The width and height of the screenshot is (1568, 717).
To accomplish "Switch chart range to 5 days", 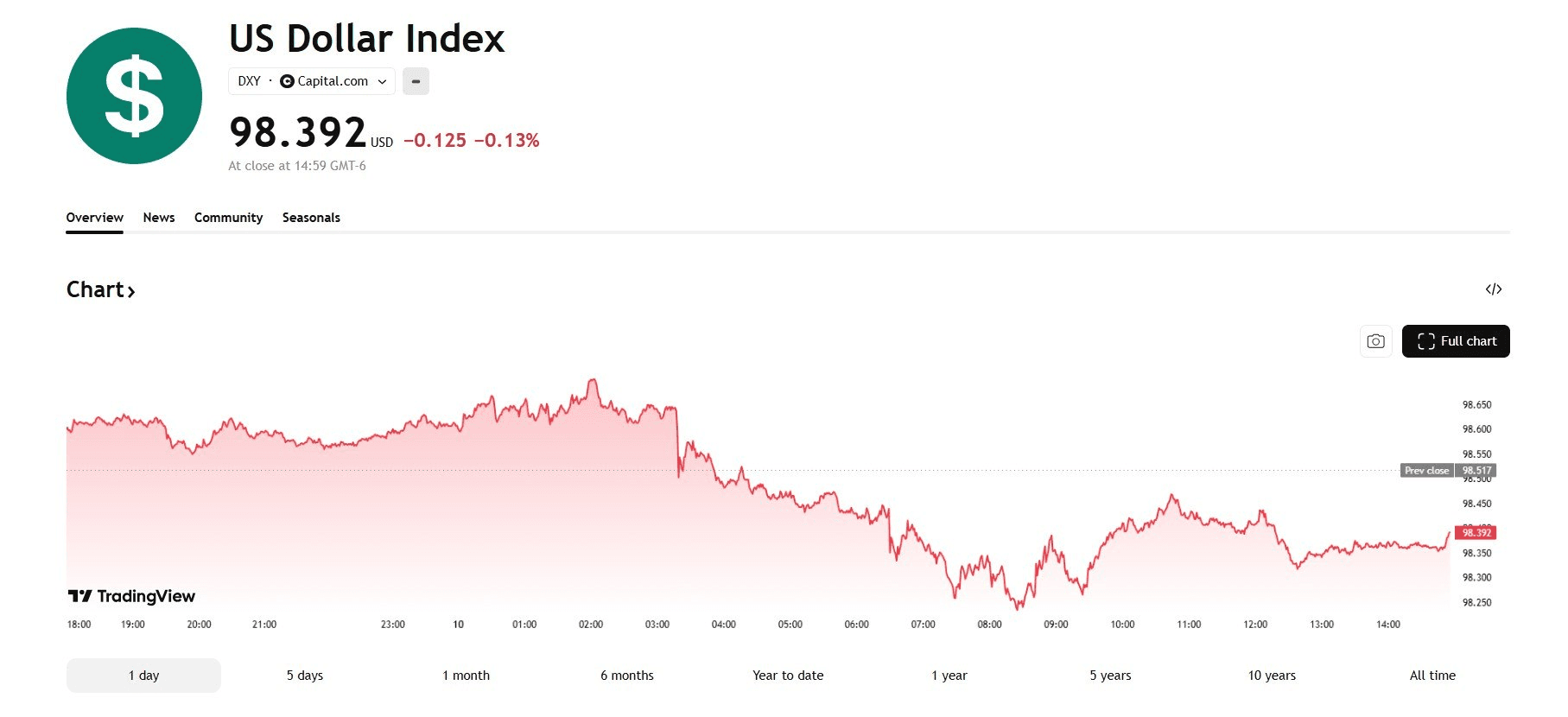I will [x=305, y=676].
